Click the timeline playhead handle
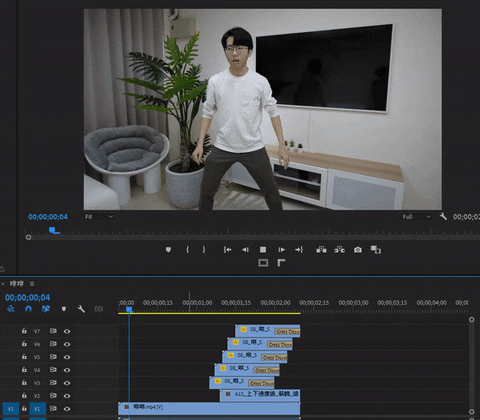480x420 pixels. 129,310
